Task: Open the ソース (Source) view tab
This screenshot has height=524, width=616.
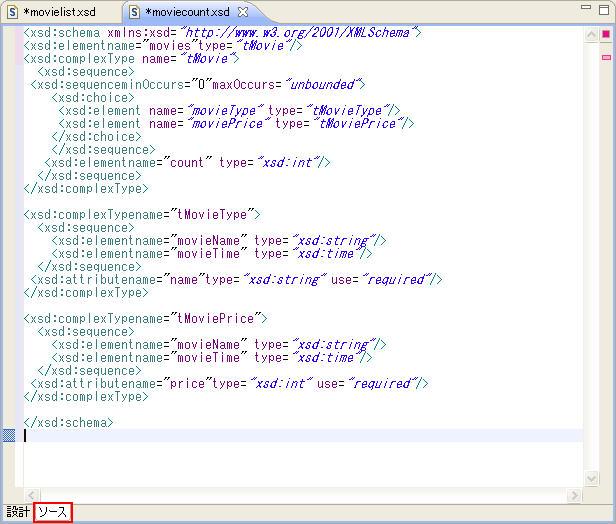Action: point(53,512)
